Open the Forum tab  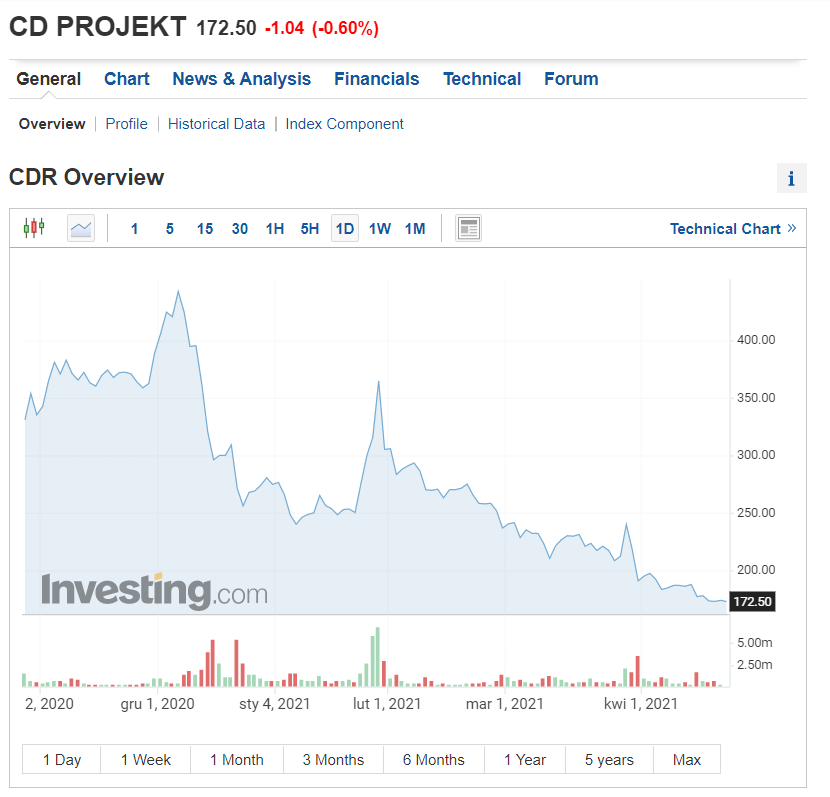[571, 79]
